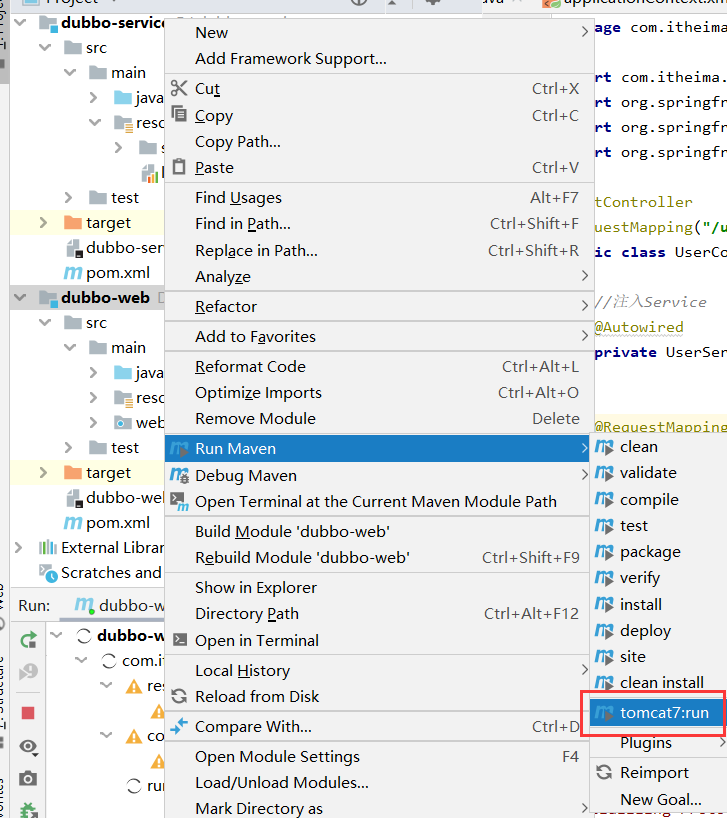Expand the External Libraries node
This screenshot has height=818, width=727.
tap(19, 547)
